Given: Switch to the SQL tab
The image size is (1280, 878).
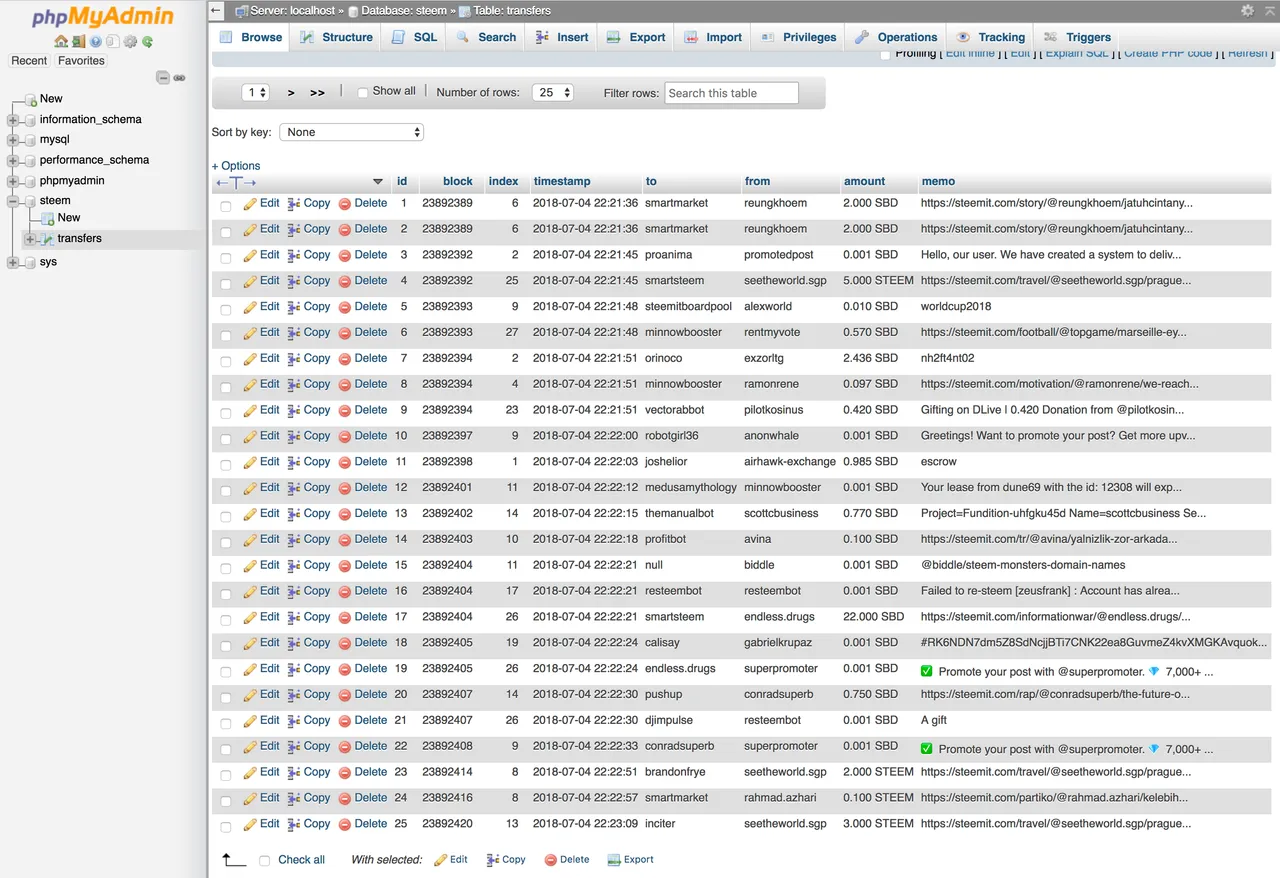Looking at the screenshot, I should (x=414, y=37).
